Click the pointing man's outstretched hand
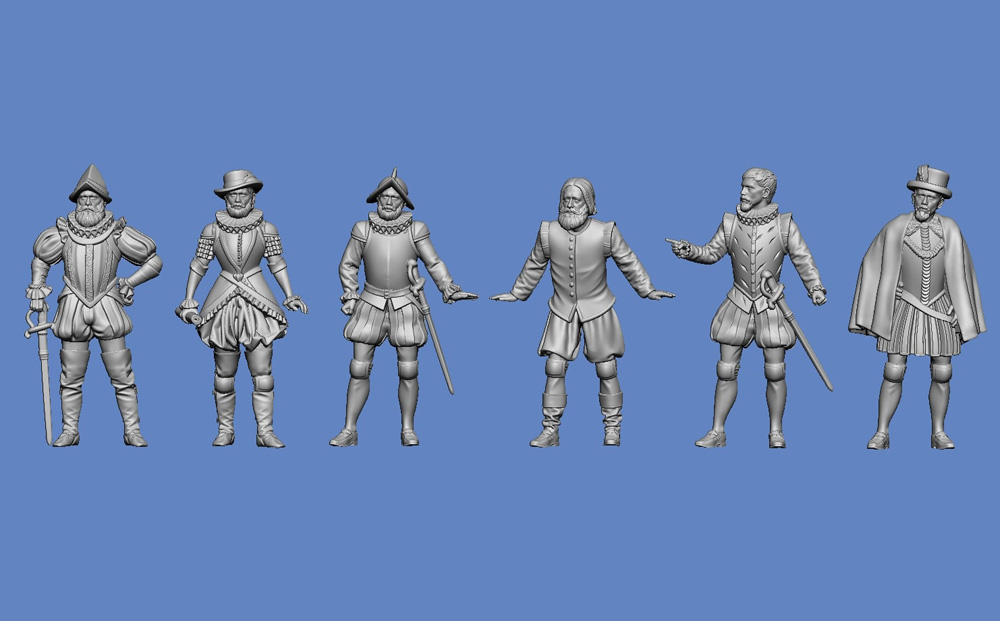This screenshot has width=1000, height=621. (x=677, y=243)
